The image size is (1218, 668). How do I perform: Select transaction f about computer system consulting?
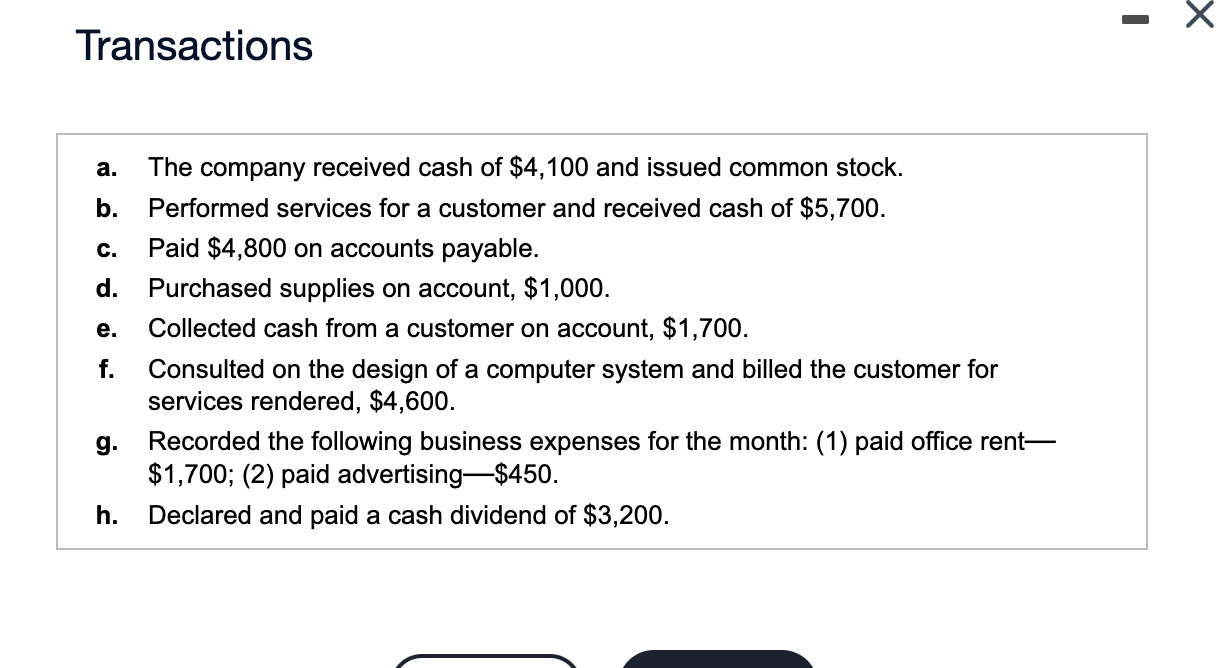coord(570,385)
